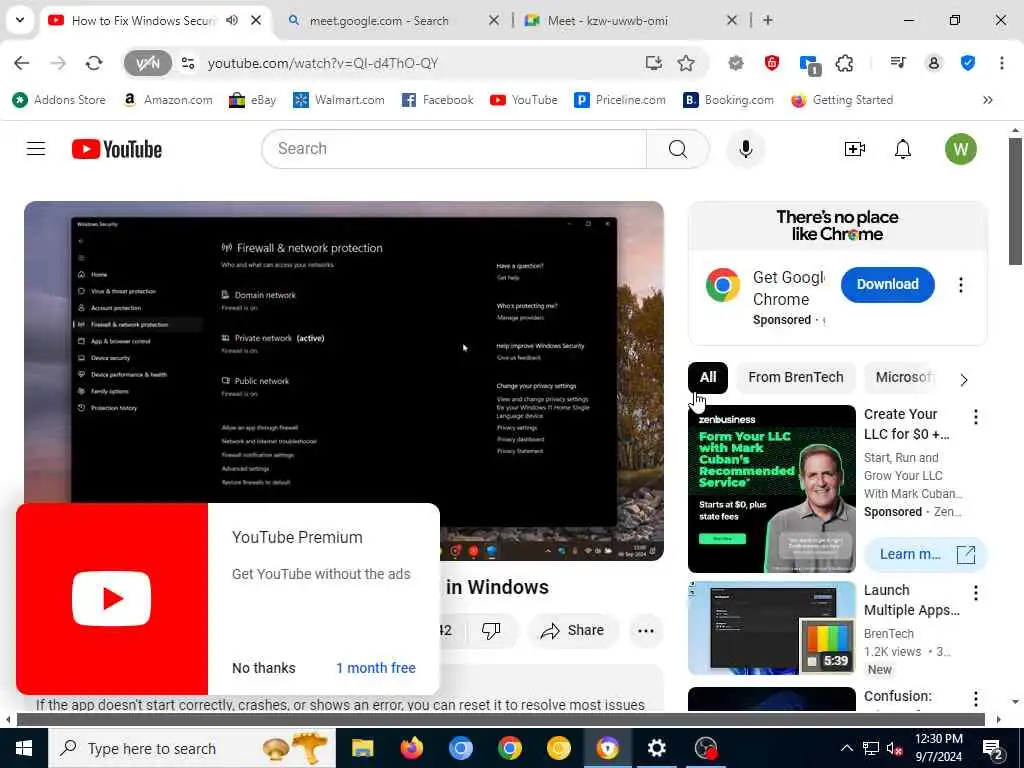Open File Explorer from the taskbar
Screen dimensions: 1024x768
point(362,748)
